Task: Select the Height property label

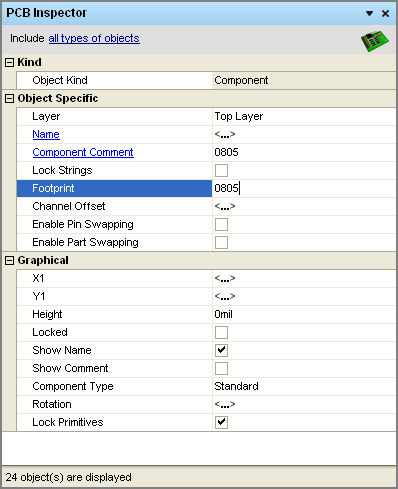Action: click(114, 314)
